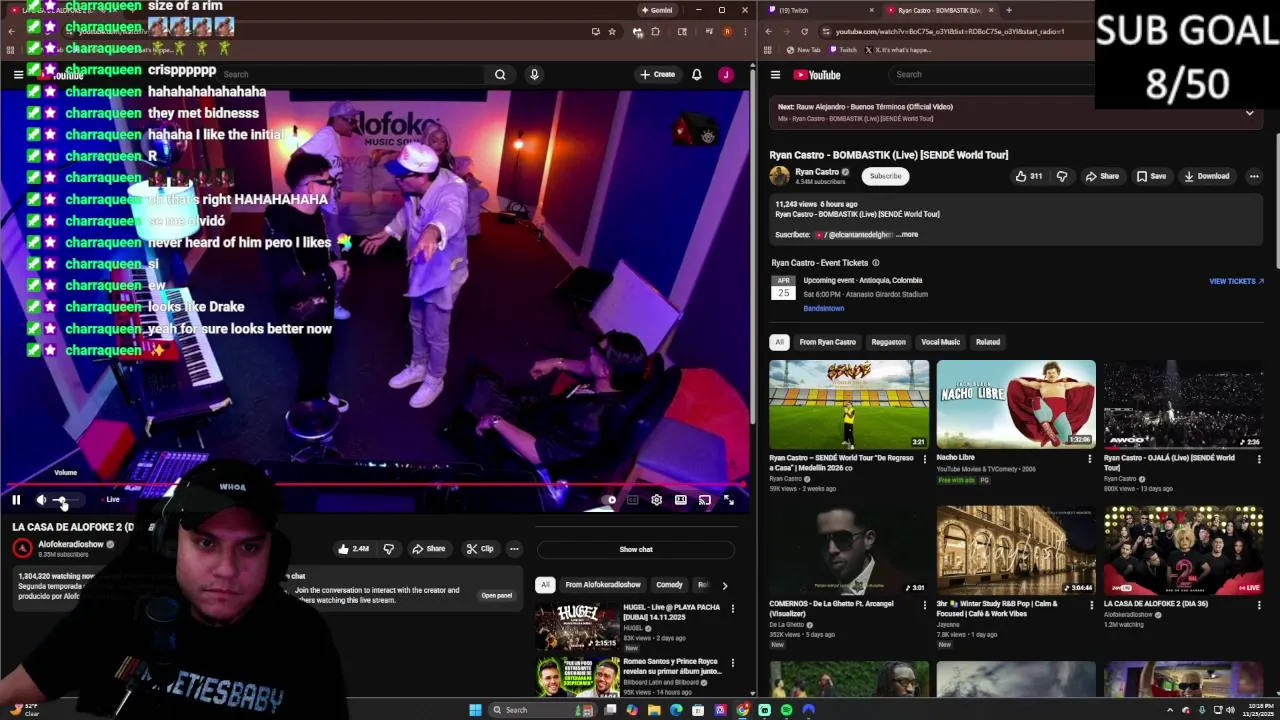Open Bandsintown link
1280x720 pixels.
(823, 308)
